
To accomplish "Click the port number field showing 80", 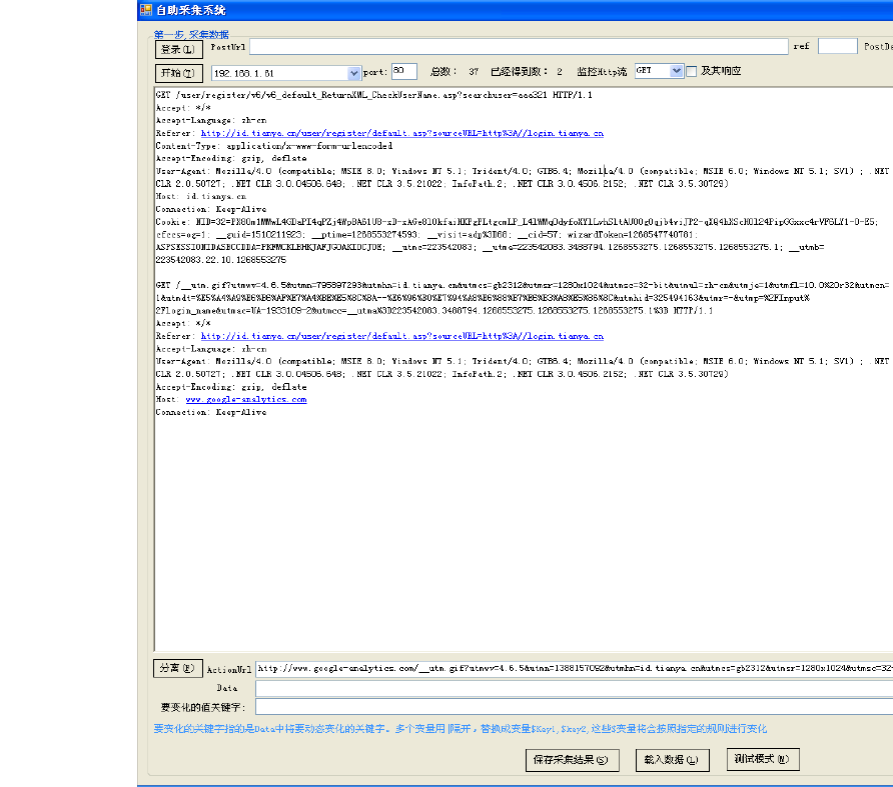I will [404, 72].
